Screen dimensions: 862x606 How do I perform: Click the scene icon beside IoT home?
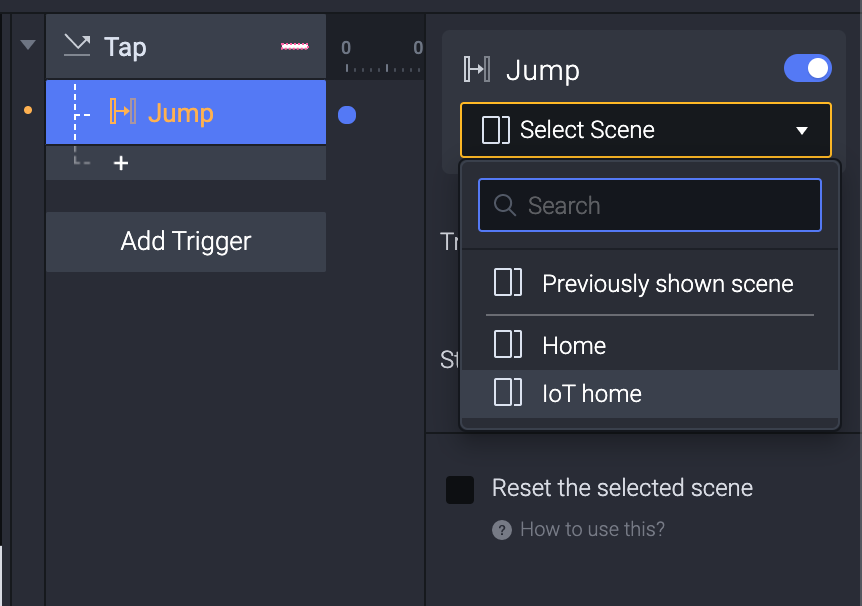pos(508,393)
